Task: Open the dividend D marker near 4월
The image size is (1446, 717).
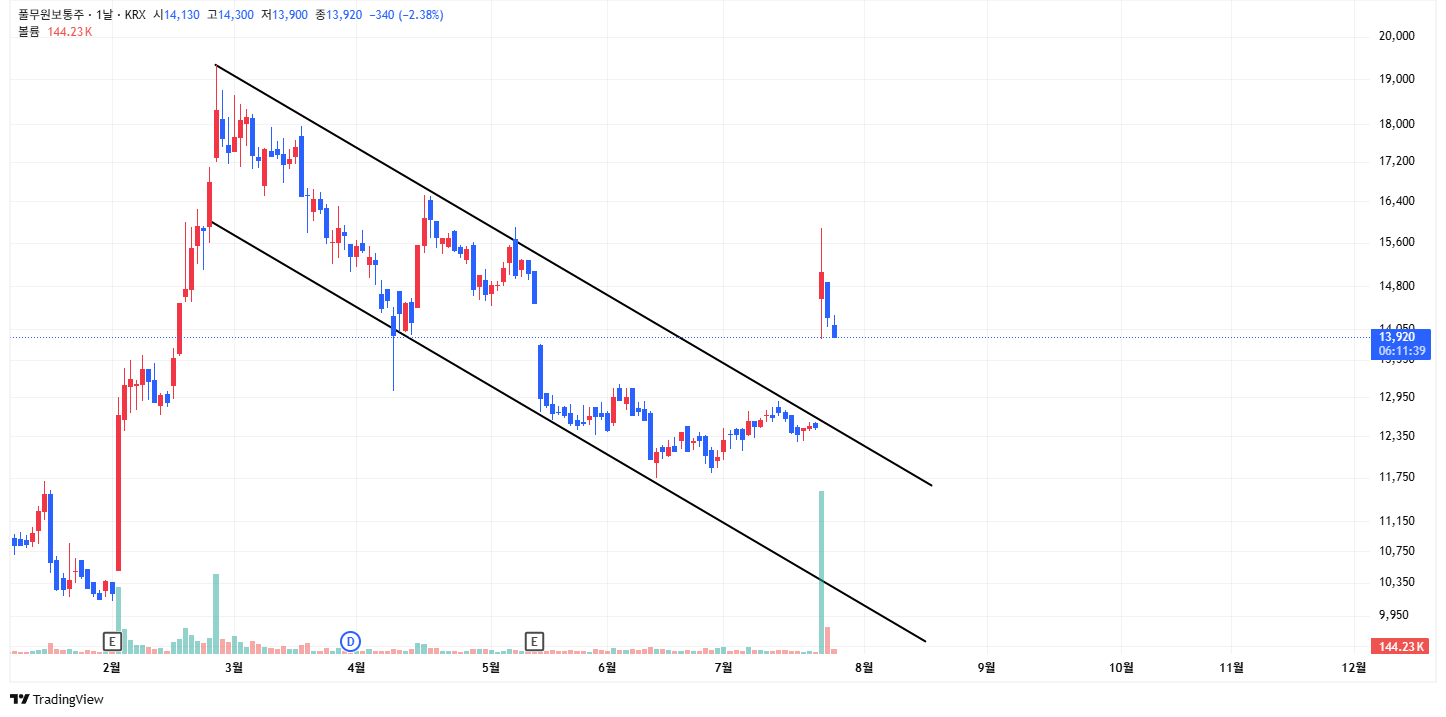Action: pyautogui.click(x=350, y=640)
